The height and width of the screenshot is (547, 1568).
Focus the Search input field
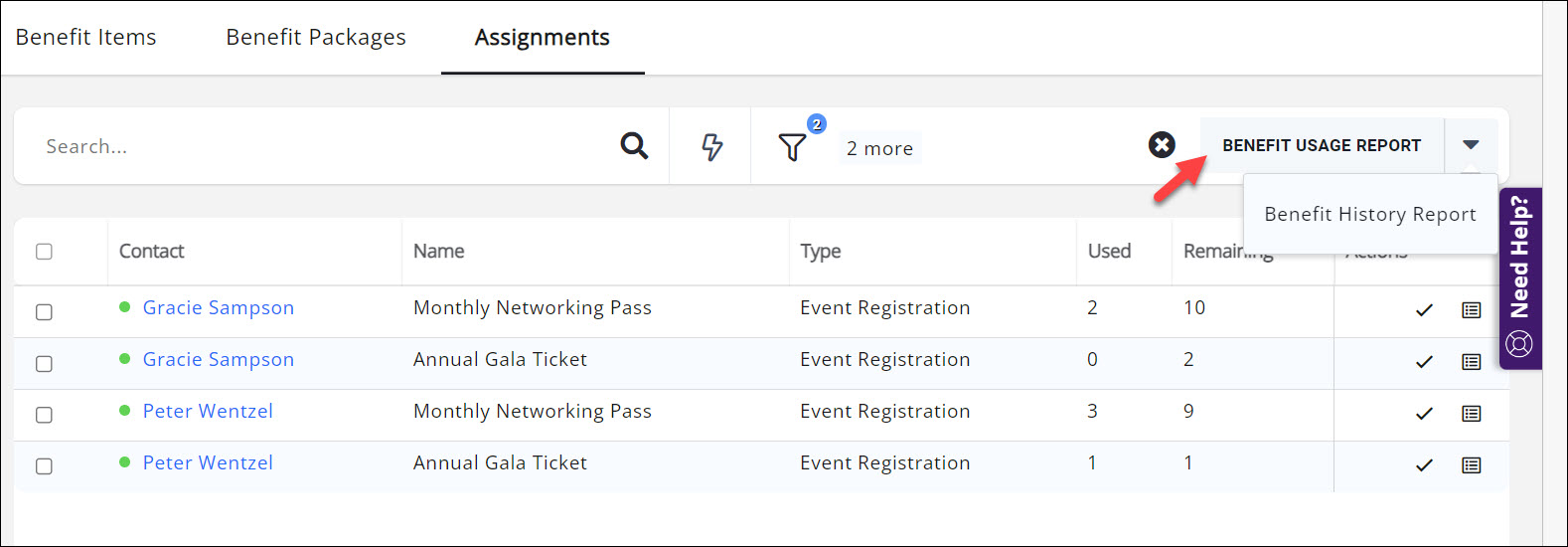(x=318, y=146)
